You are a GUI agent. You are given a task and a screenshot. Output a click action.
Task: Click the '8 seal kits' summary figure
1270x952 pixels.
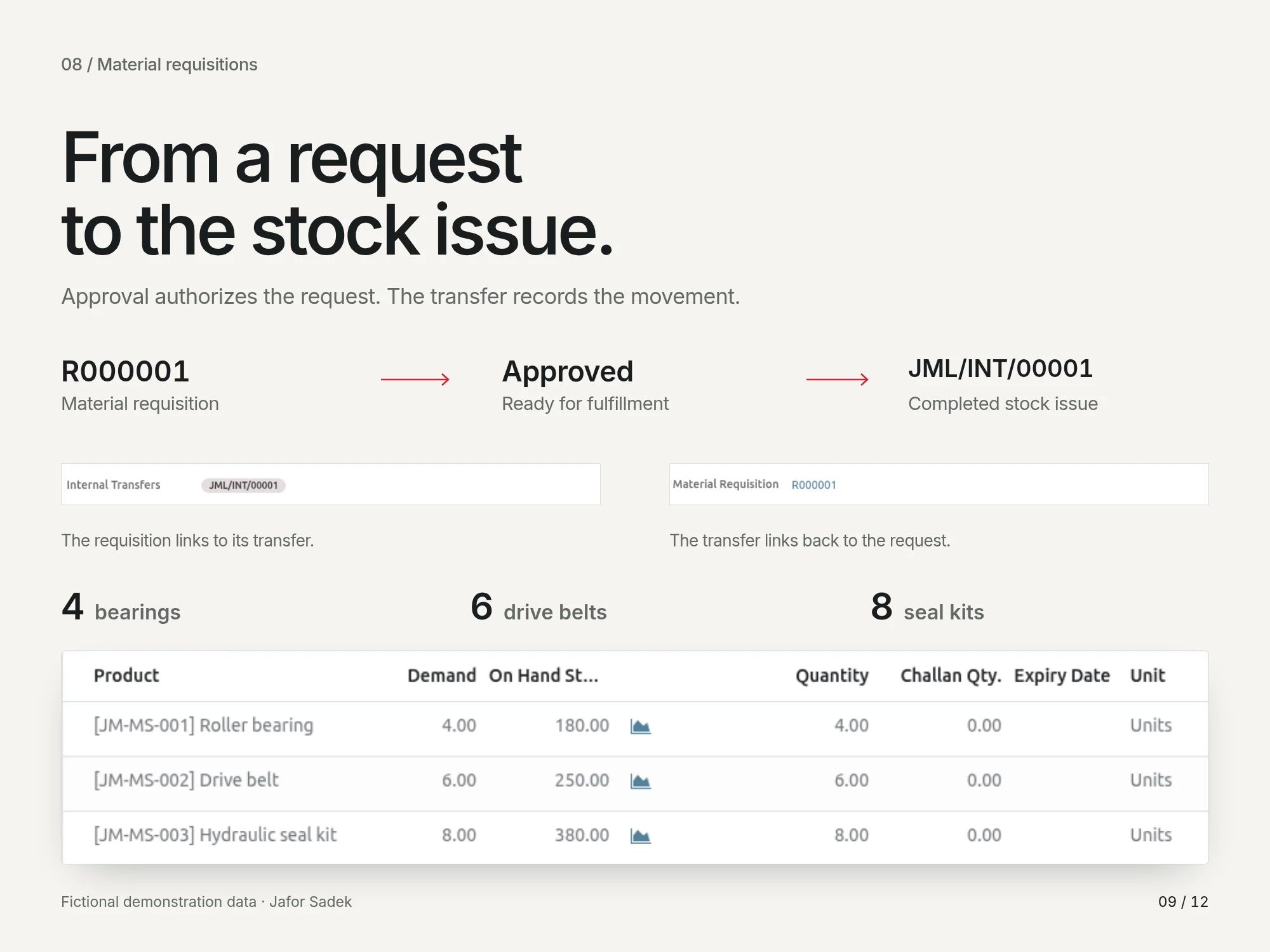[927, 607]
